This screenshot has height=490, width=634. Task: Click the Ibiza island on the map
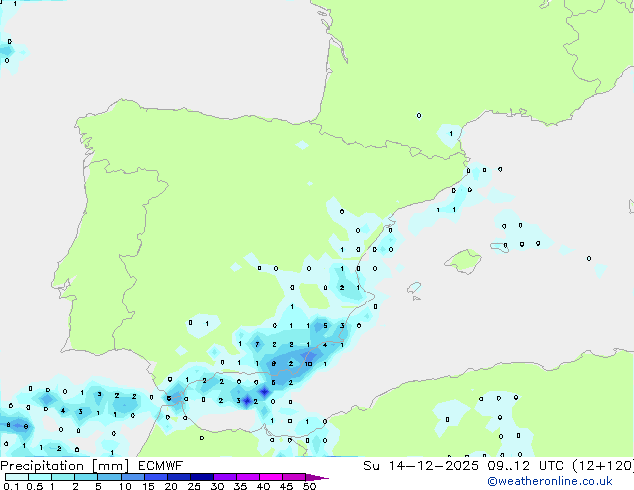pos(414,288)
